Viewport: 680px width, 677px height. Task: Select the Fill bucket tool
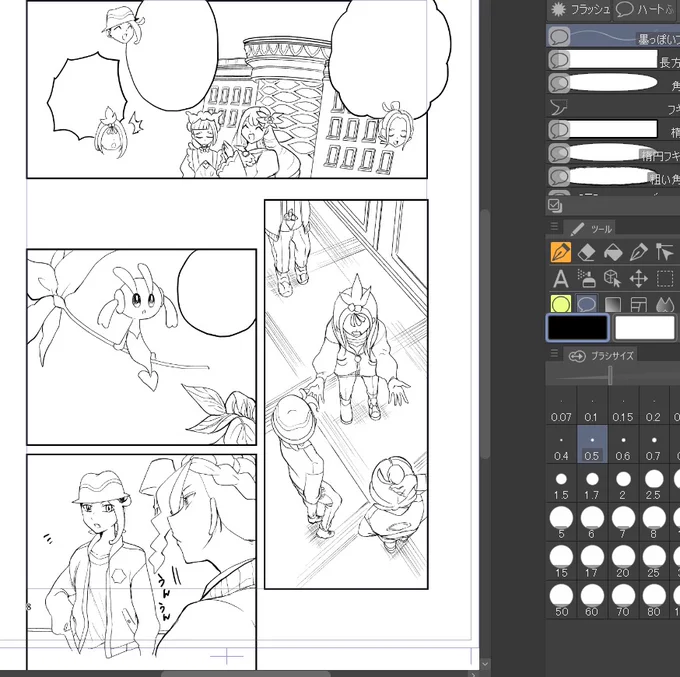point(613,252)
